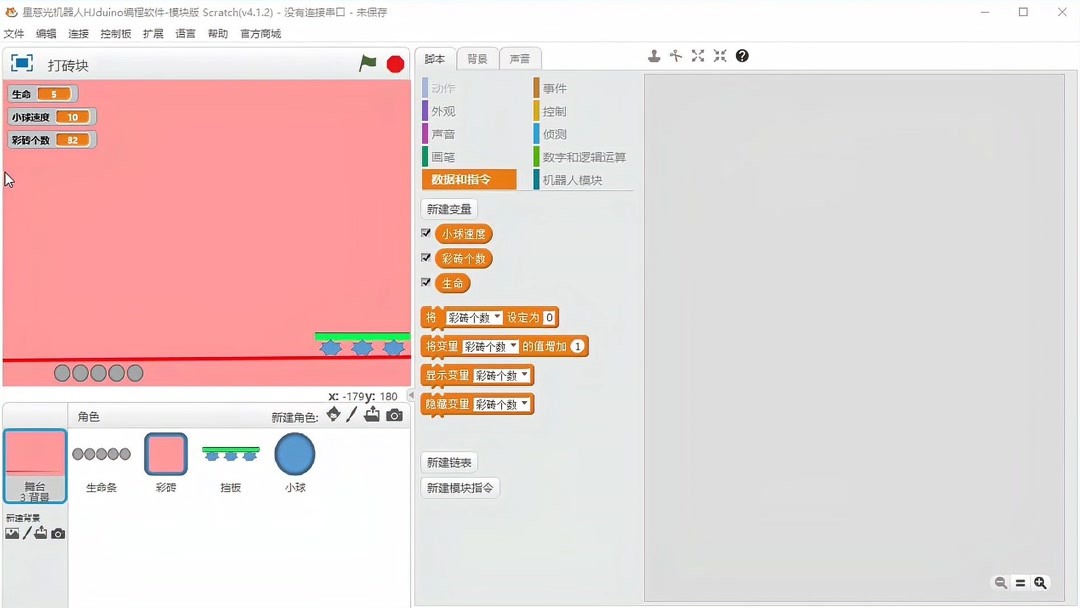The width and height of the screenshot is (1080, 608).
Task: Click the 新建变量 button
Action: pos(448,208)
